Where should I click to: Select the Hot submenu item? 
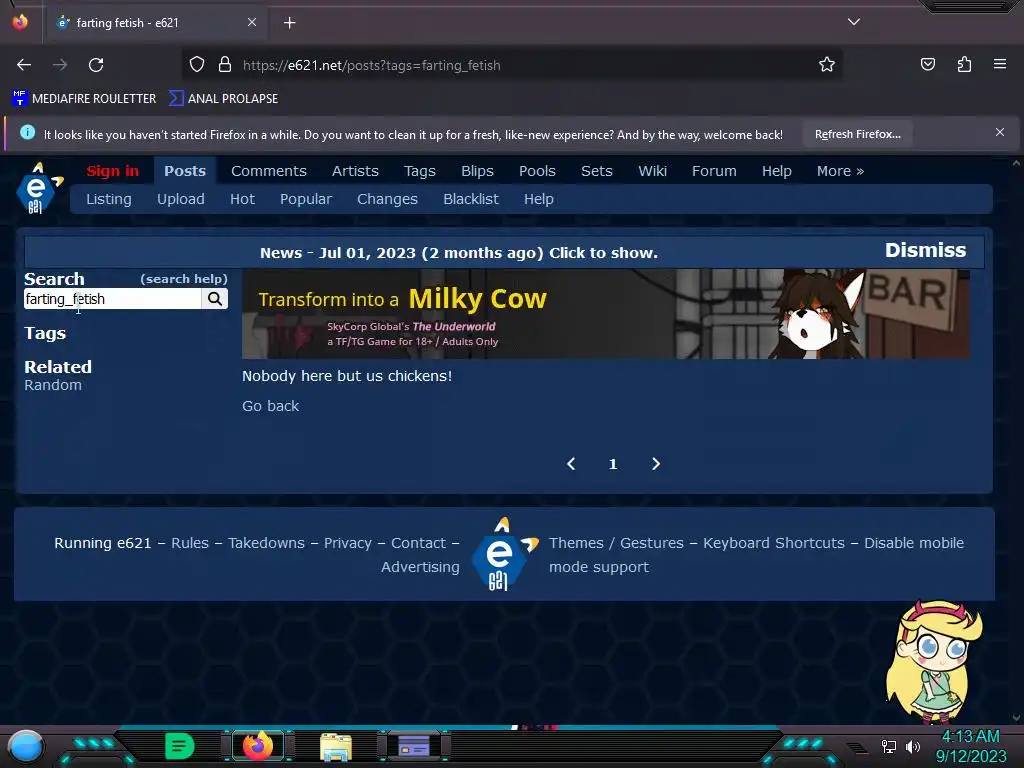coord(242,199)
